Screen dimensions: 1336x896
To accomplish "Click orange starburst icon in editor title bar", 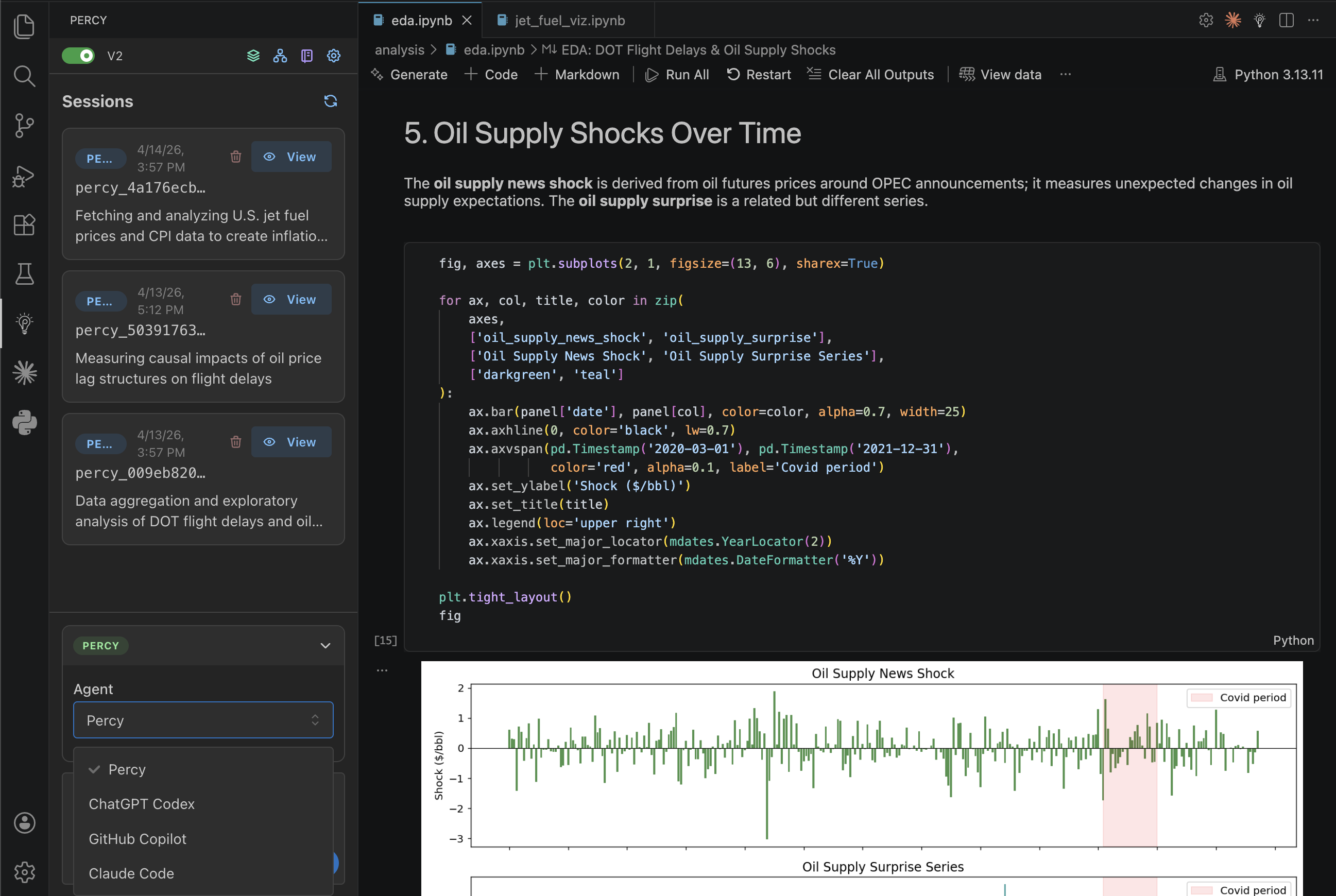I will click(x=1232, y=21).
